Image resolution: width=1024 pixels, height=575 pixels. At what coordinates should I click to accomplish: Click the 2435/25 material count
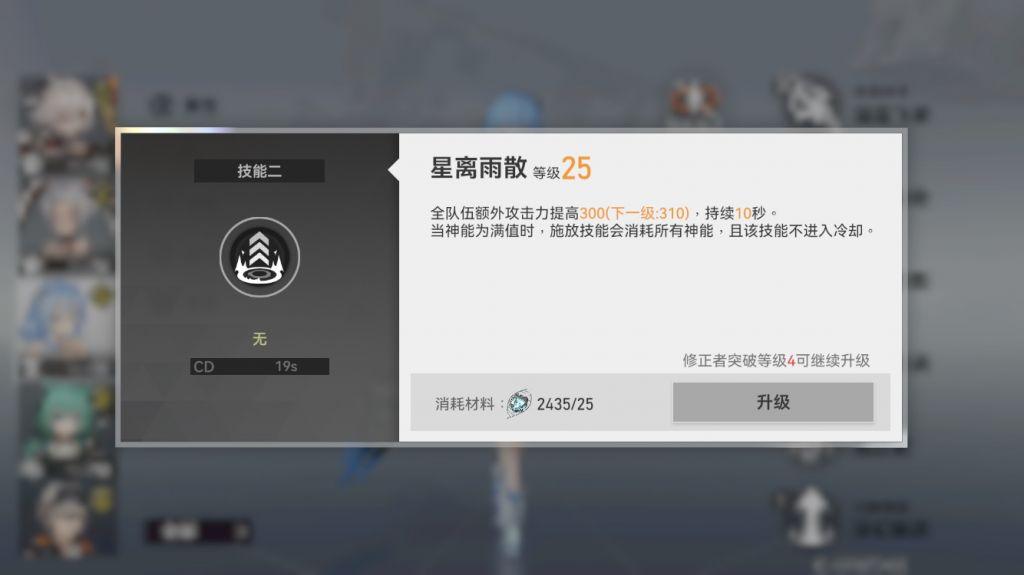point(565,404)
